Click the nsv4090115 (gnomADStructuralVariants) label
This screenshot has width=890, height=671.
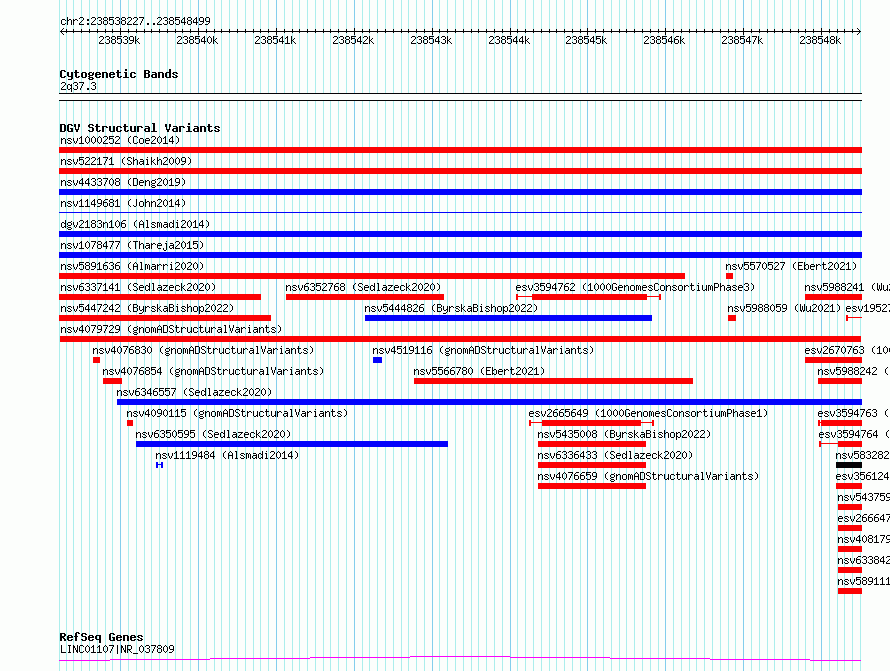coord(237,413)
